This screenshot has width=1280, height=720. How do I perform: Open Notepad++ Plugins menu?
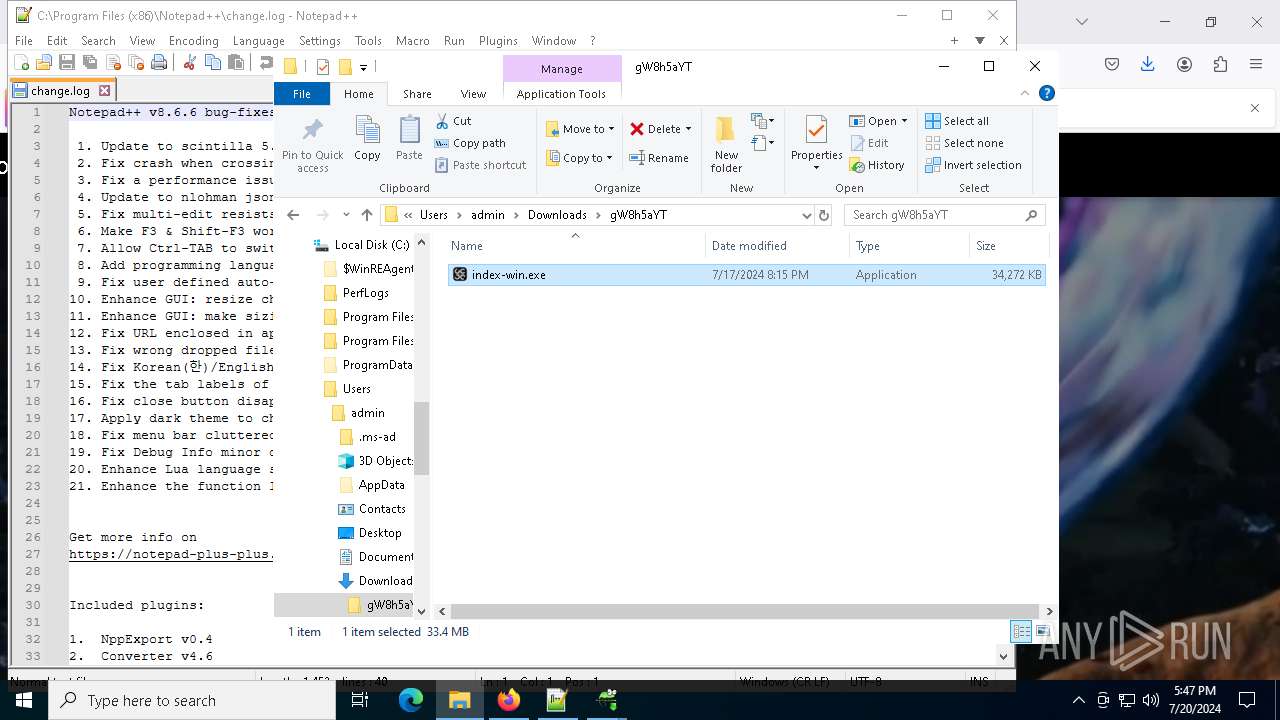click(x=498, y=41)
